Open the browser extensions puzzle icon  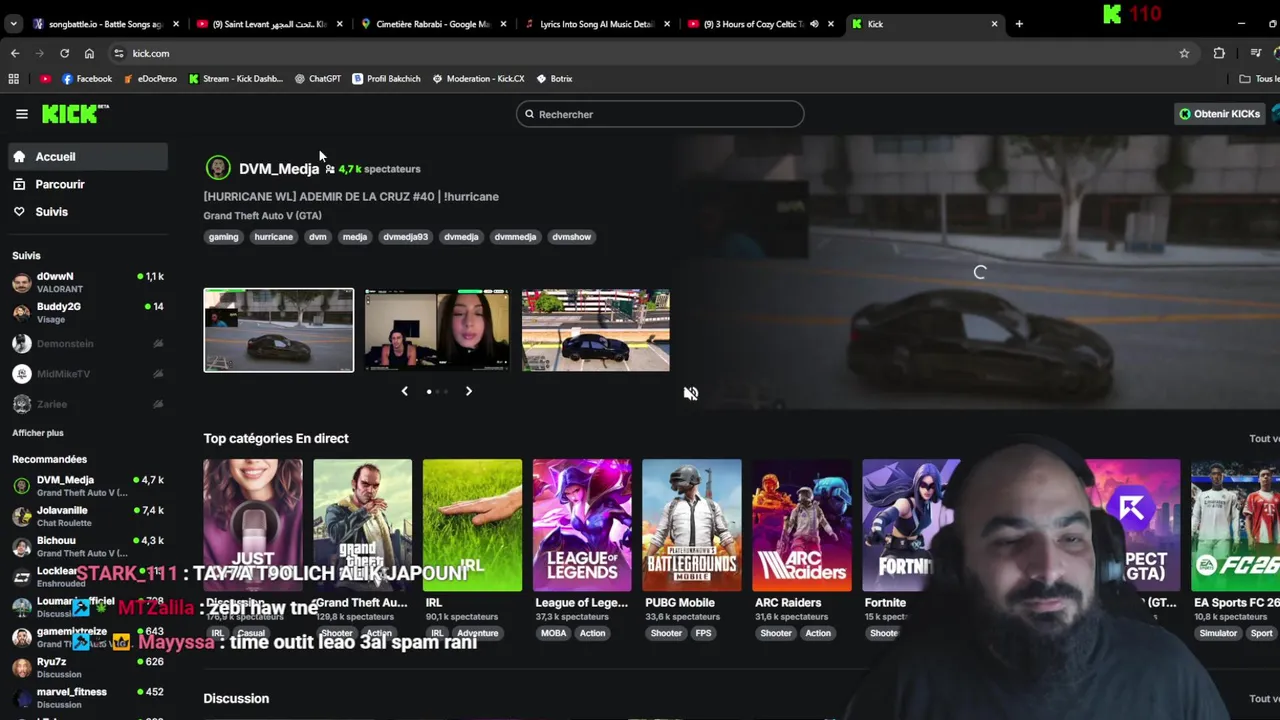tap(1219, 53)
